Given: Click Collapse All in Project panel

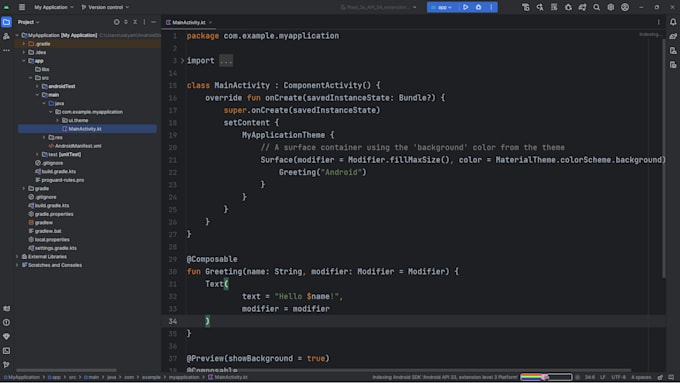Looking at the screenshot, I should (135, 22).
